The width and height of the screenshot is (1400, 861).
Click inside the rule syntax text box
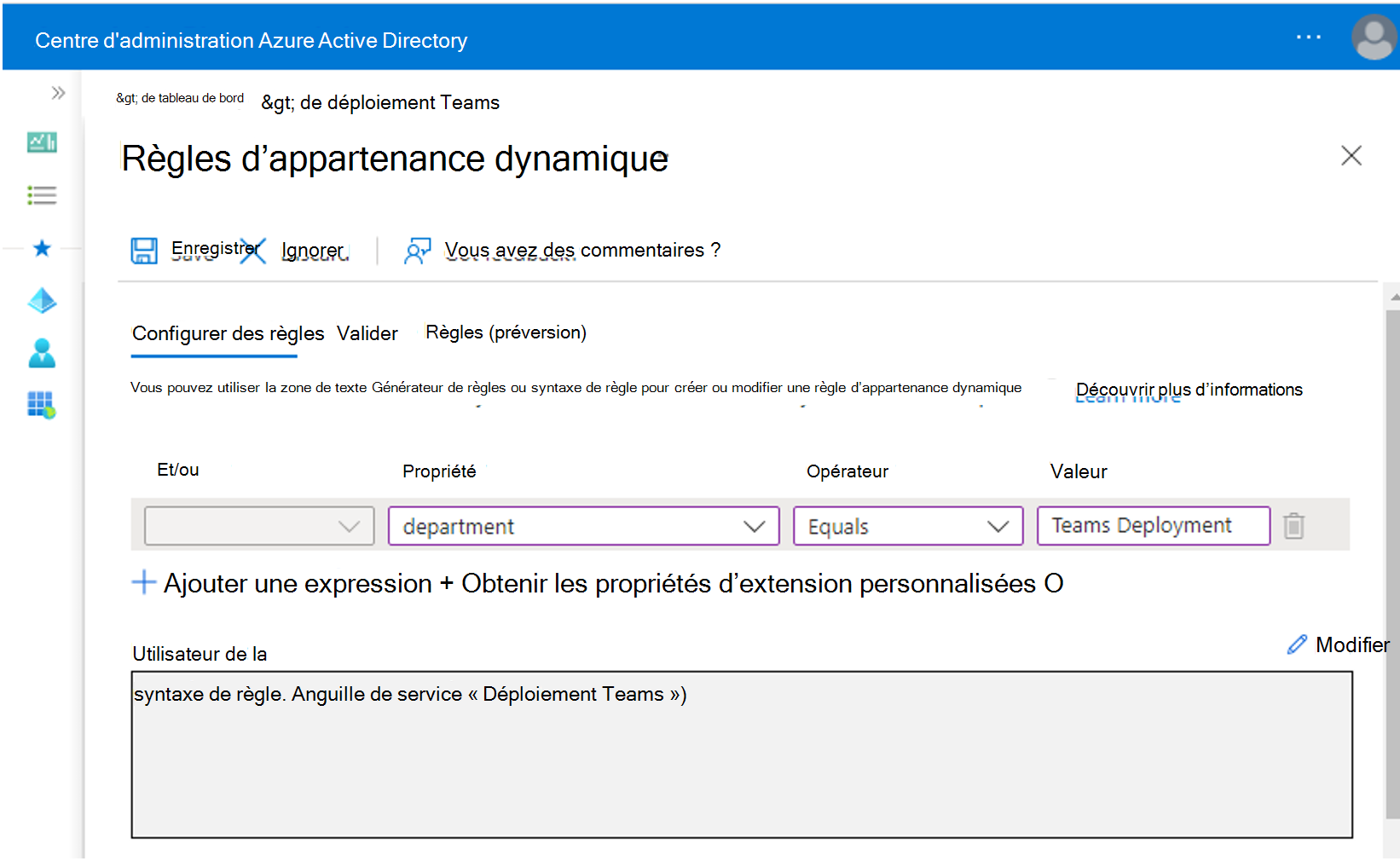click(742, 754)
